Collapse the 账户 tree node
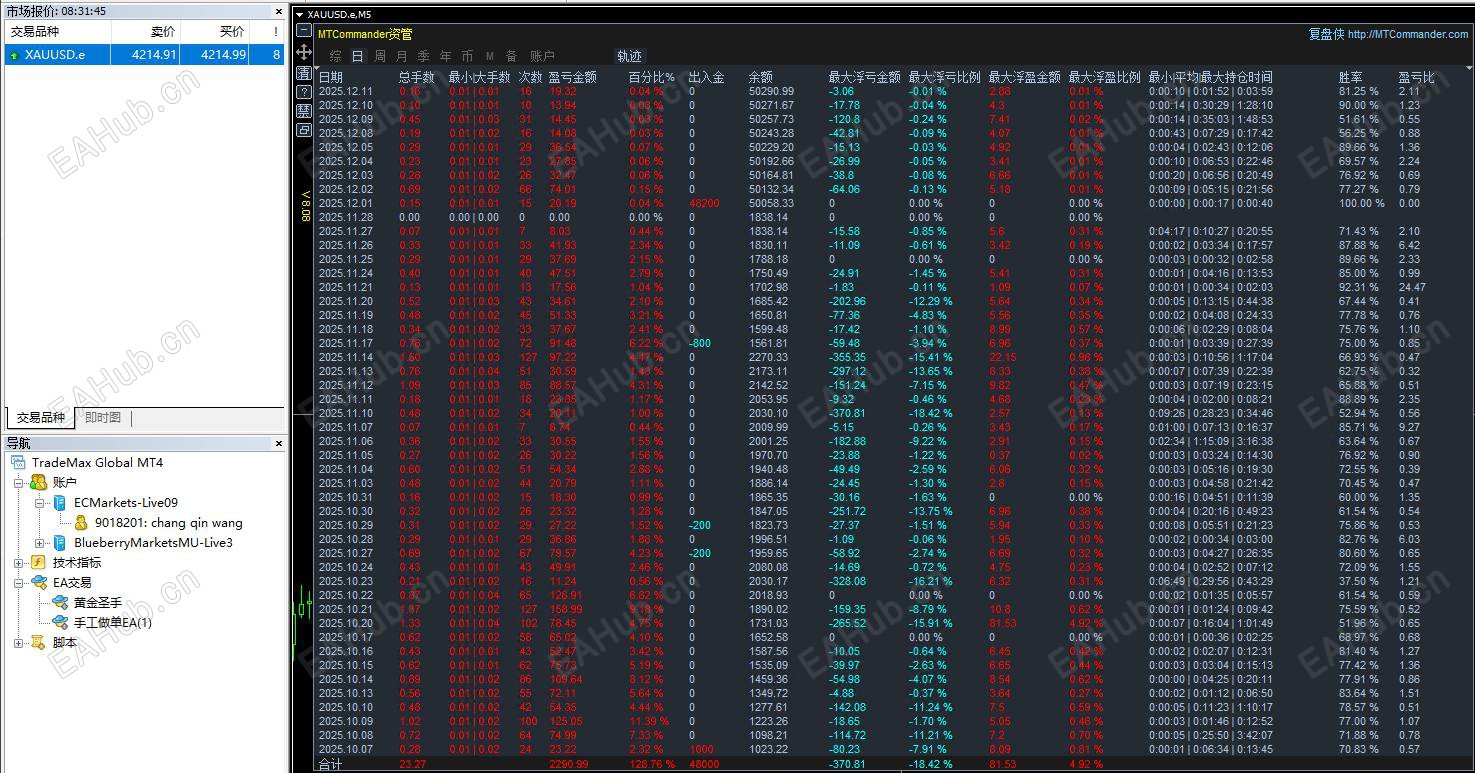This screenshot has height=773, width=1475. click(19, 483)
